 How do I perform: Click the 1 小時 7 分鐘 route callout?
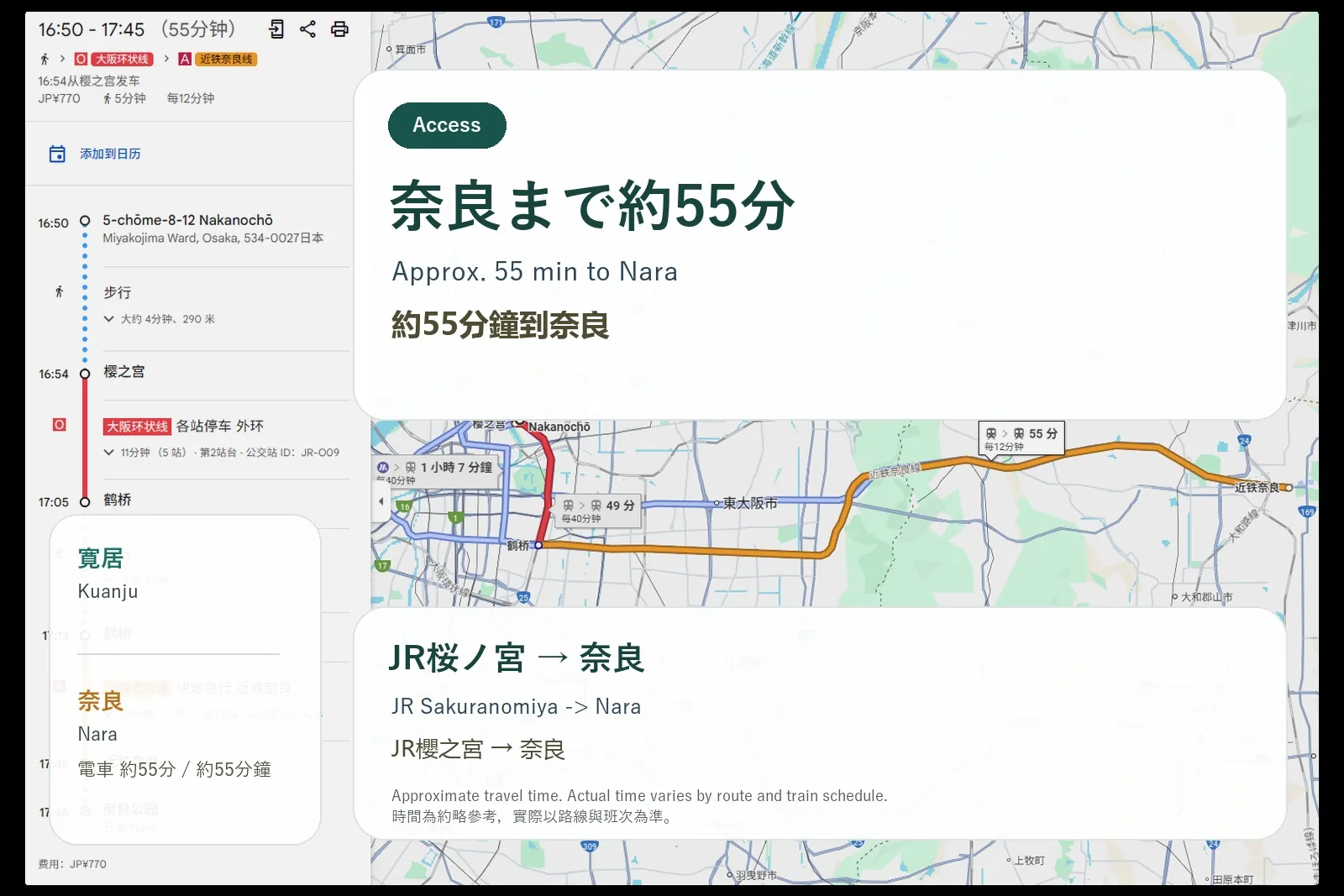pos(437,472)
